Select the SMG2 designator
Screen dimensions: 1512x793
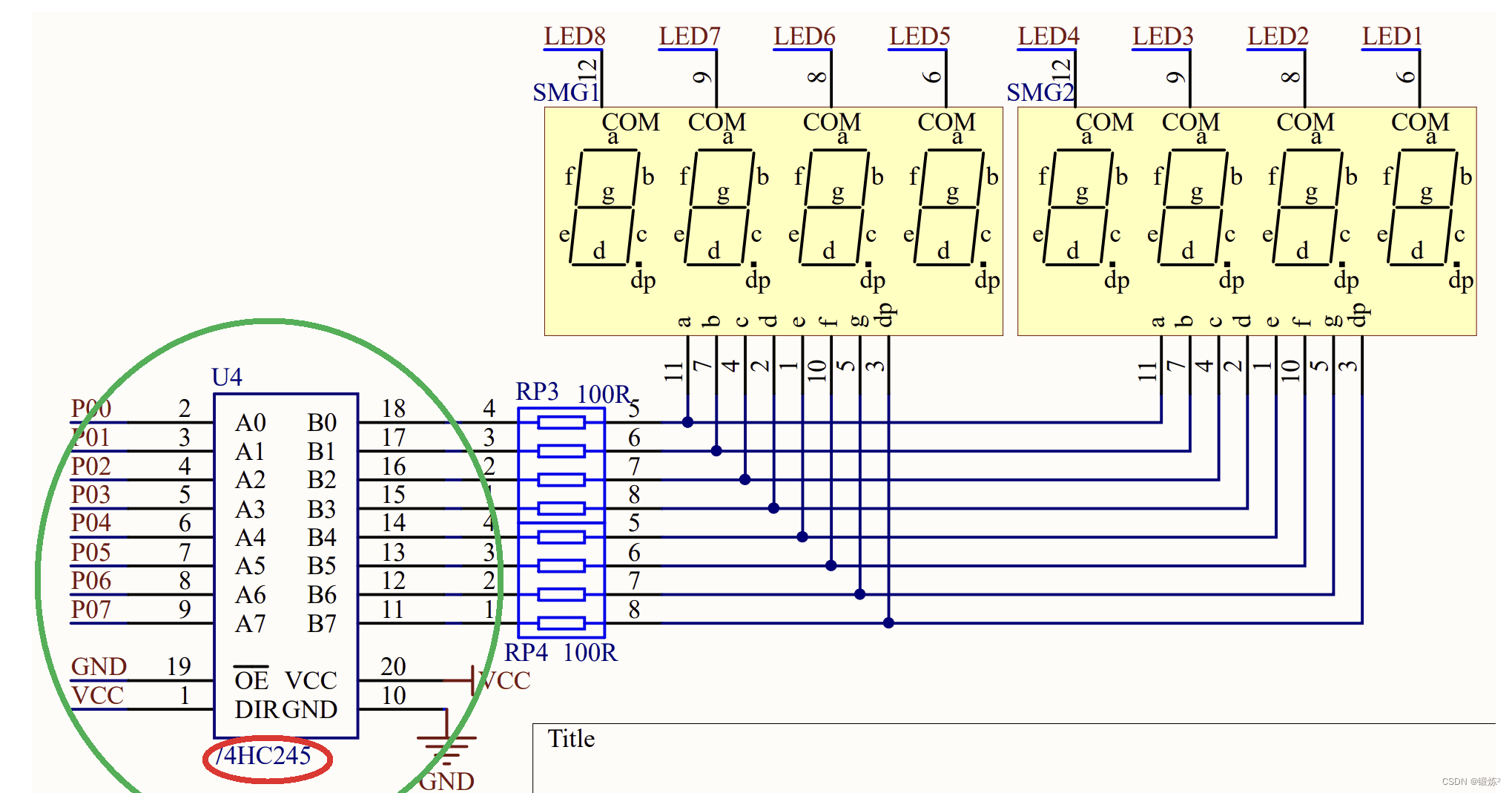point(1040,92)
